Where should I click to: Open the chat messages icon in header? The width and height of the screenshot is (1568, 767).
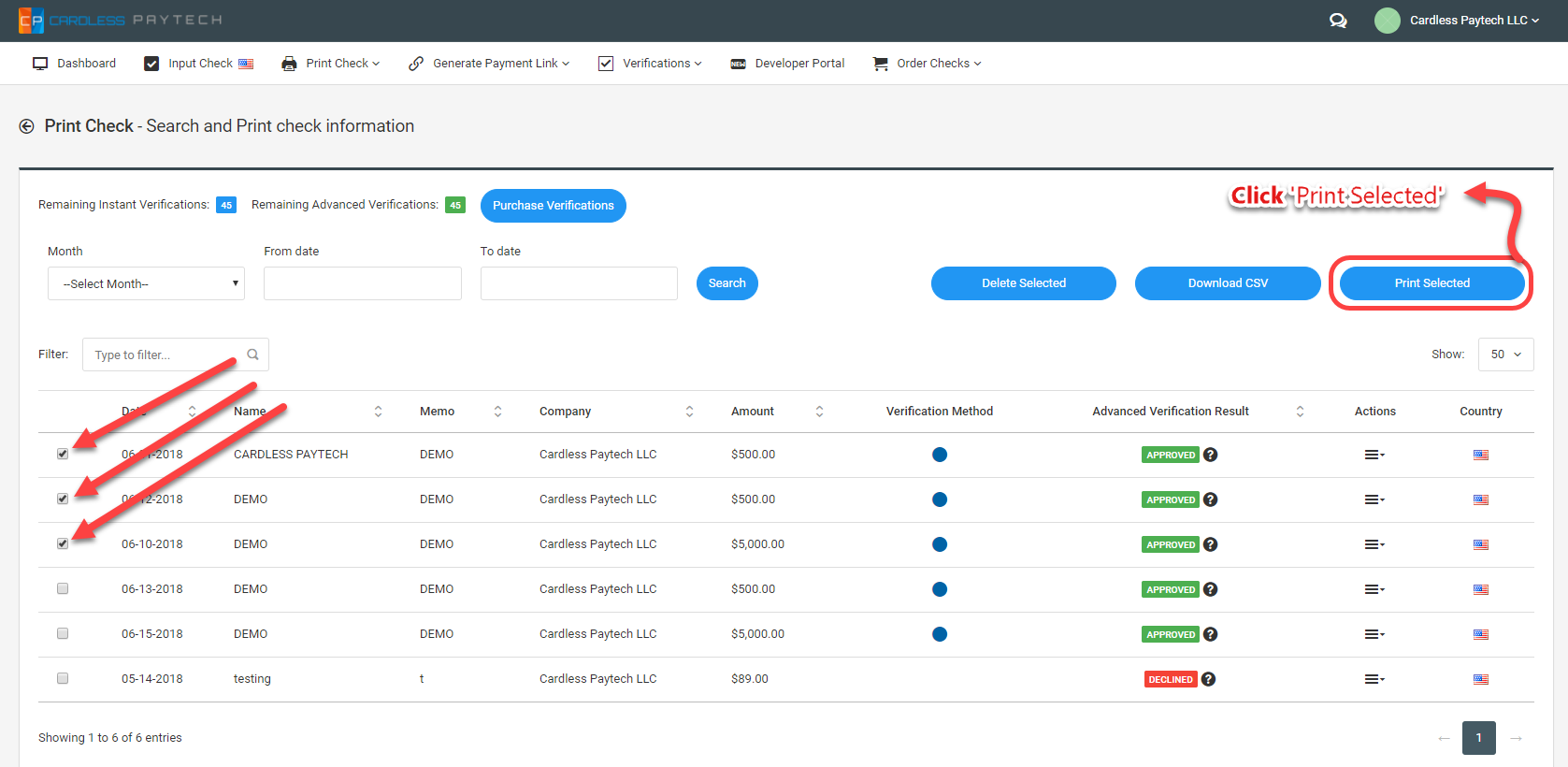point(1338,21)
